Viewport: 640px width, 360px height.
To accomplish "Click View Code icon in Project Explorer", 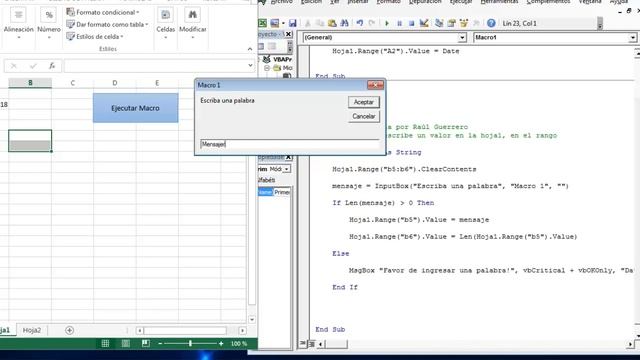I will [261, 46].
